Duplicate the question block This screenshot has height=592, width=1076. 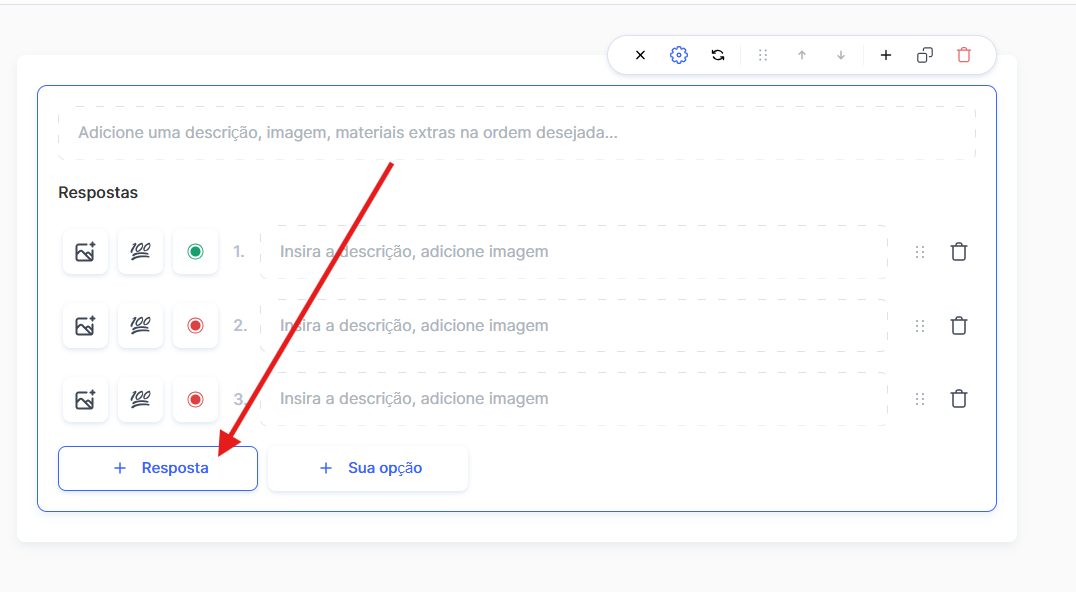coord(925,55)
